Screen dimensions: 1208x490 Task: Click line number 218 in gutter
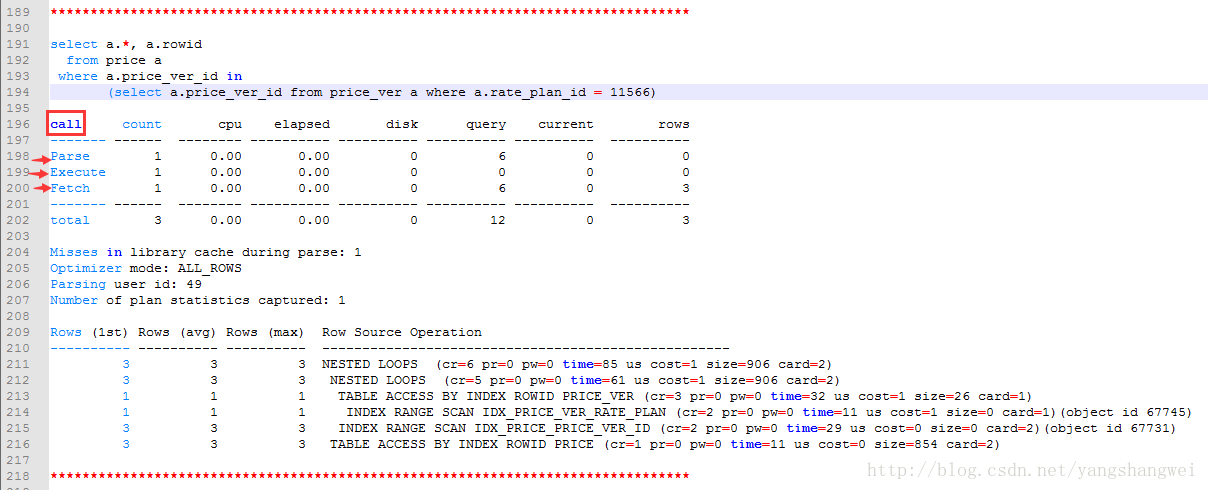click(x=19, y=476)
